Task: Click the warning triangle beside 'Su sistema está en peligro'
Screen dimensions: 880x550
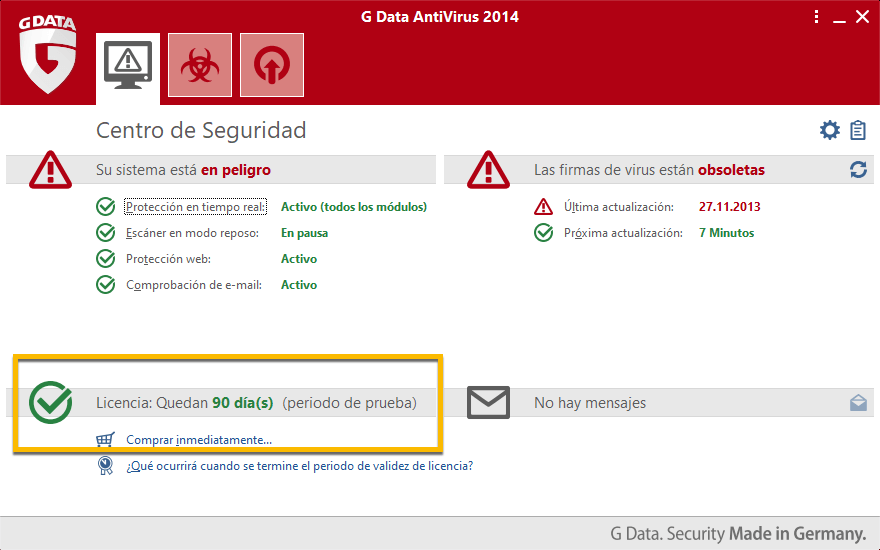Action: 51,169
